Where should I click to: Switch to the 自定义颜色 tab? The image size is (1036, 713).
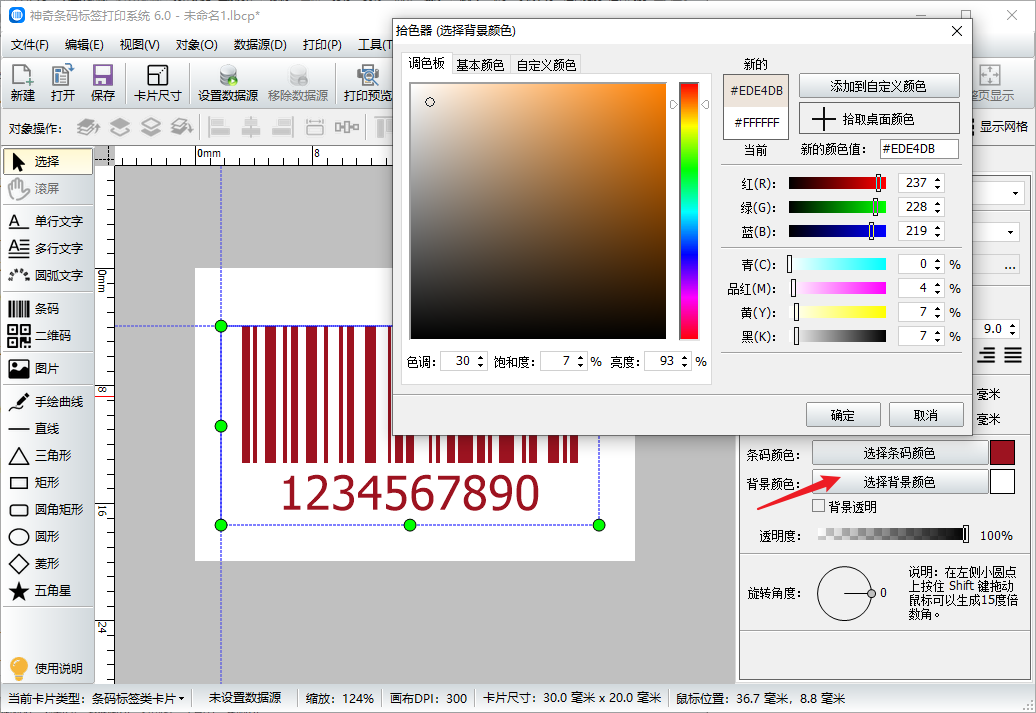point(546,65)
